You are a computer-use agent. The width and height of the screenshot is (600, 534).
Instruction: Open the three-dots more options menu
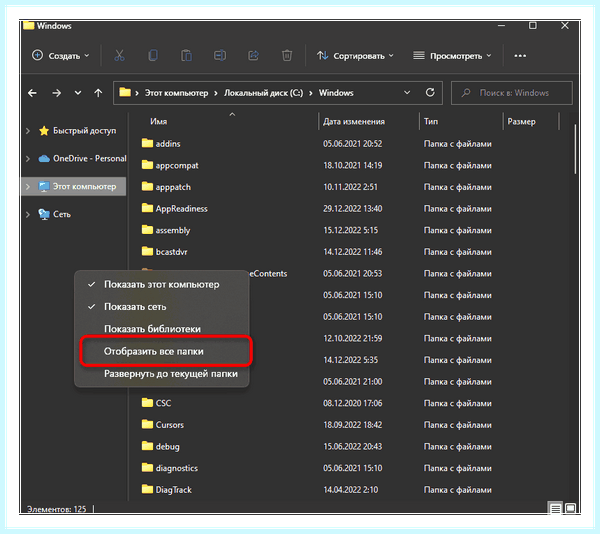520,56
